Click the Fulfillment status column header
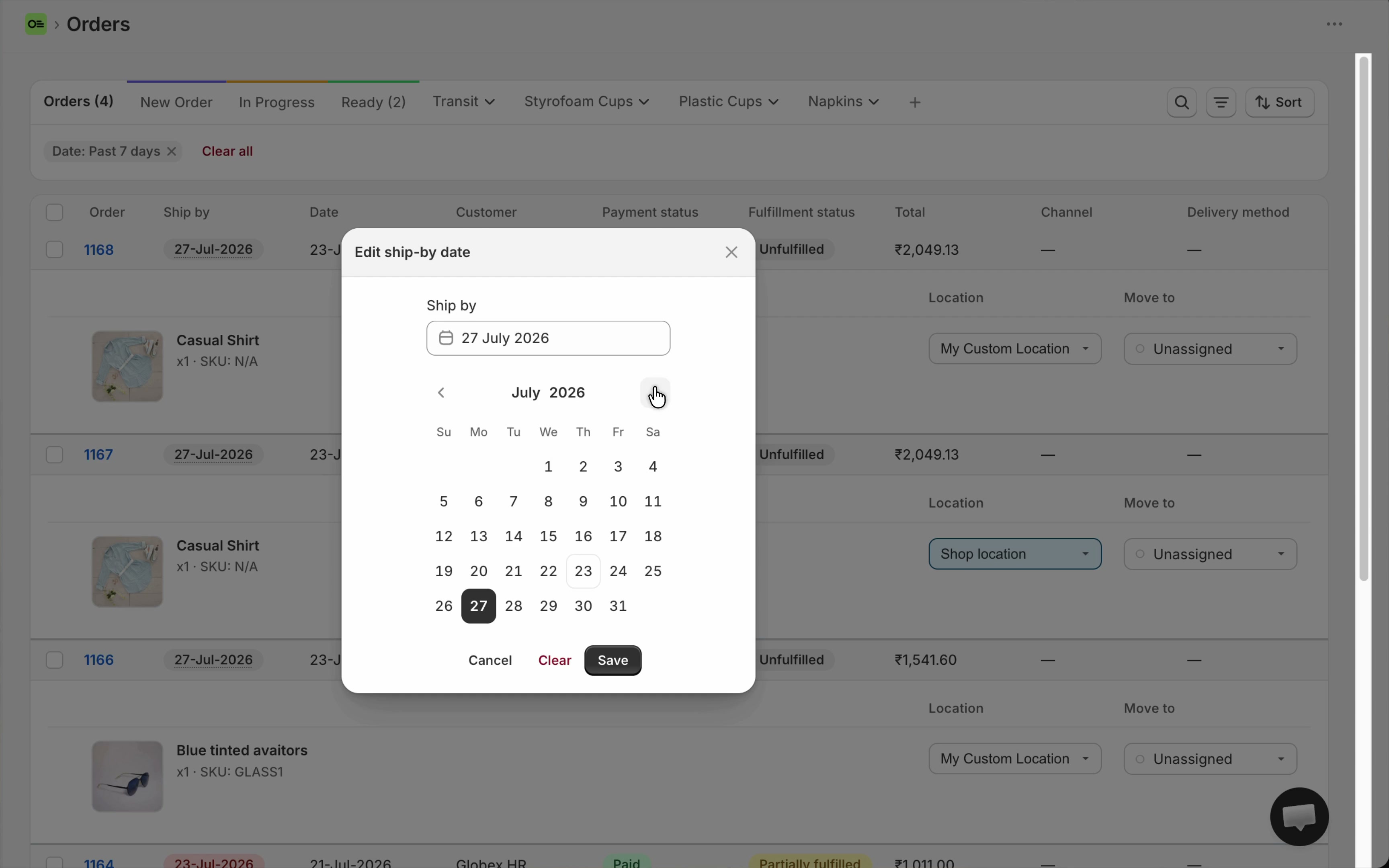The height and width of the screenshot is (868, 1389). (x=802, y=213)
